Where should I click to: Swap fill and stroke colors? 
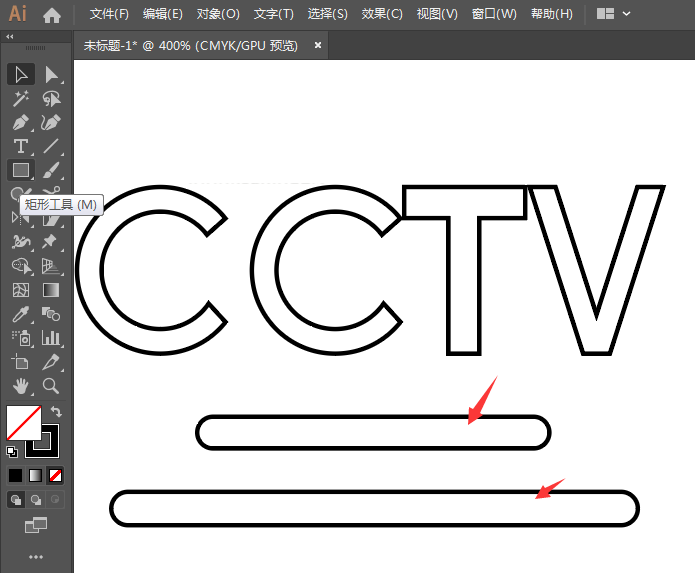[x=56, y=412]
